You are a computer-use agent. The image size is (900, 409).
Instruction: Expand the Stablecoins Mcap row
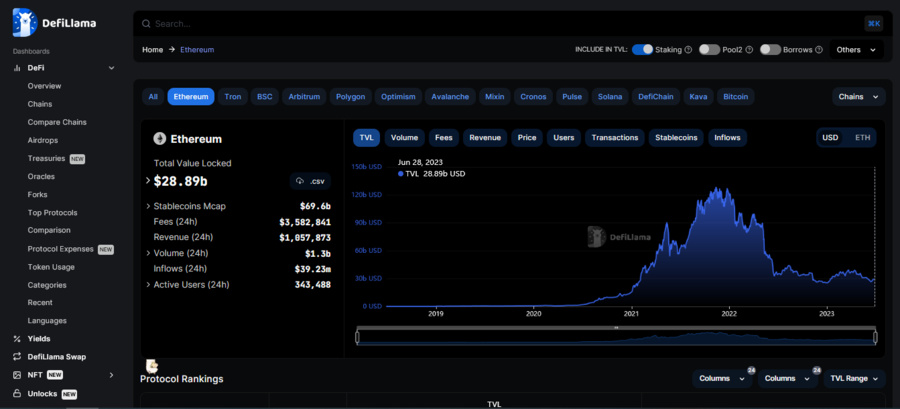pyautogui.click(x=148, y=207)
